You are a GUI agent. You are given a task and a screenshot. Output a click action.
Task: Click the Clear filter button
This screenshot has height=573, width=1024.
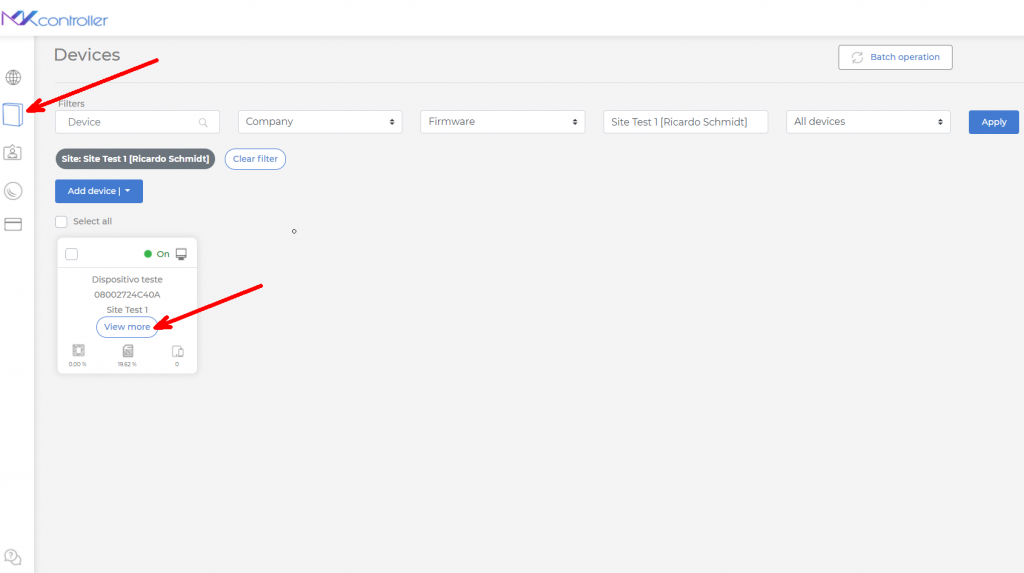pyautogui.click(x=255, y=159)
